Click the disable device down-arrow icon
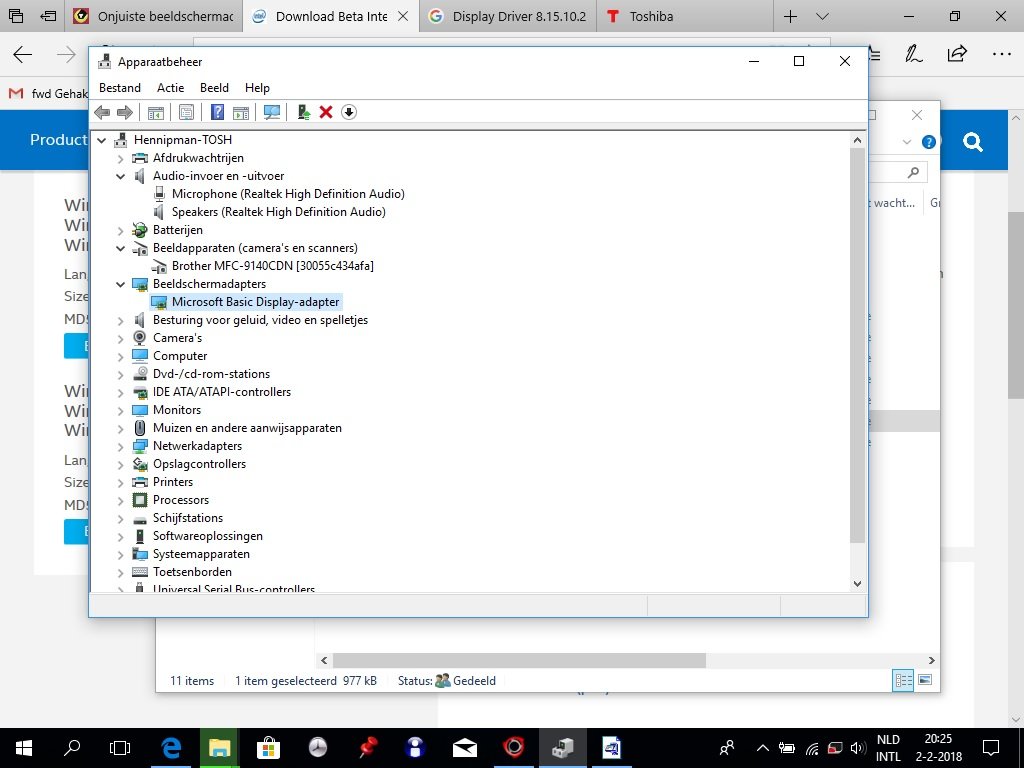 pyautogui.click(x=349, y=112)
